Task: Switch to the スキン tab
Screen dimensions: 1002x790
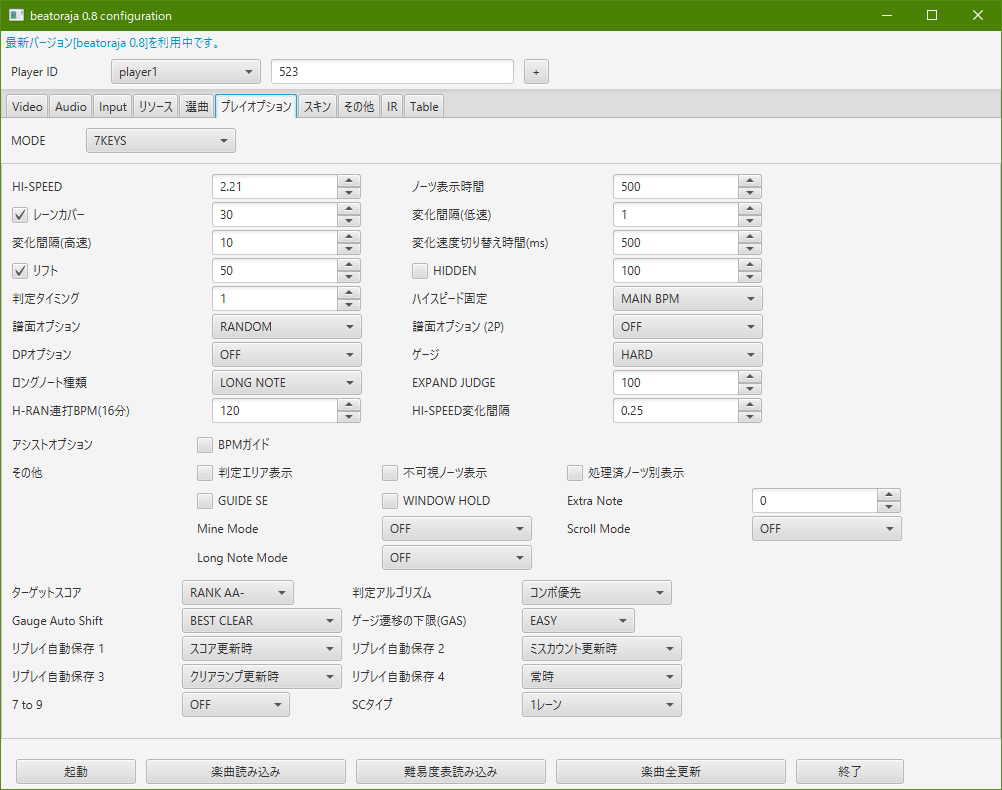Action: (317, 107)
